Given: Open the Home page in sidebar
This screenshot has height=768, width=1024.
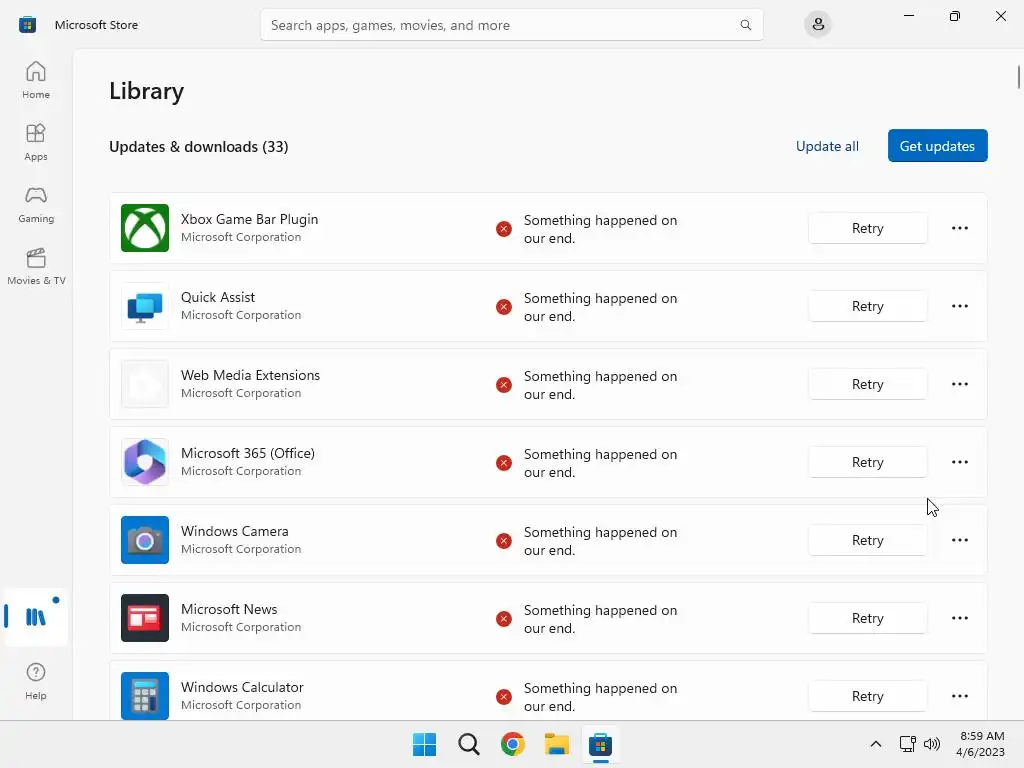Looking at the screenshot, I should (36, 80).
